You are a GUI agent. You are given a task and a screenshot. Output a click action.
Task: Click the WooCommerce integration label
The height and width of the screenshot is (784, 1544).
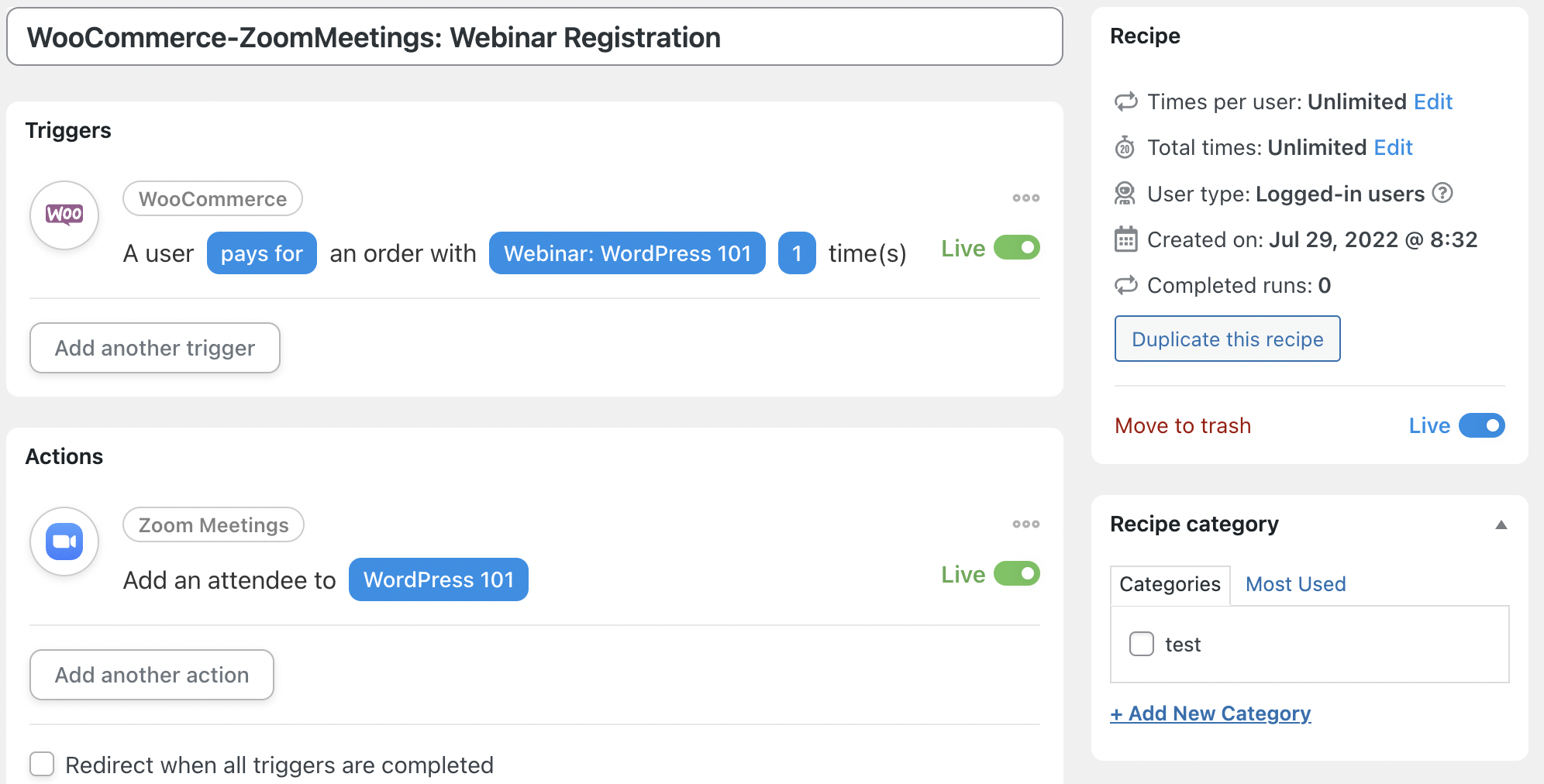click(212, 199)
